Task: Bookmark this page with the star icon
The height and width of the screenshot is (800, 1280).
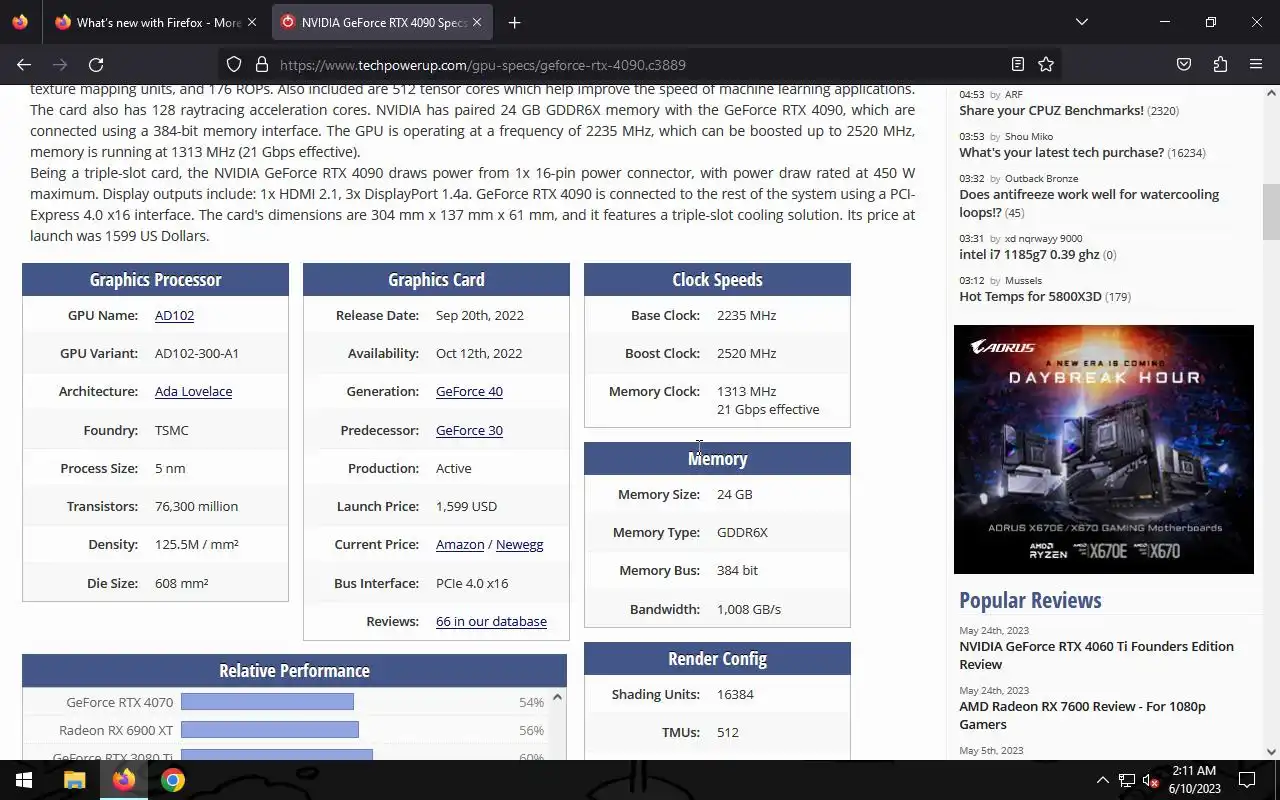Action: click(x=1046, y=65)
